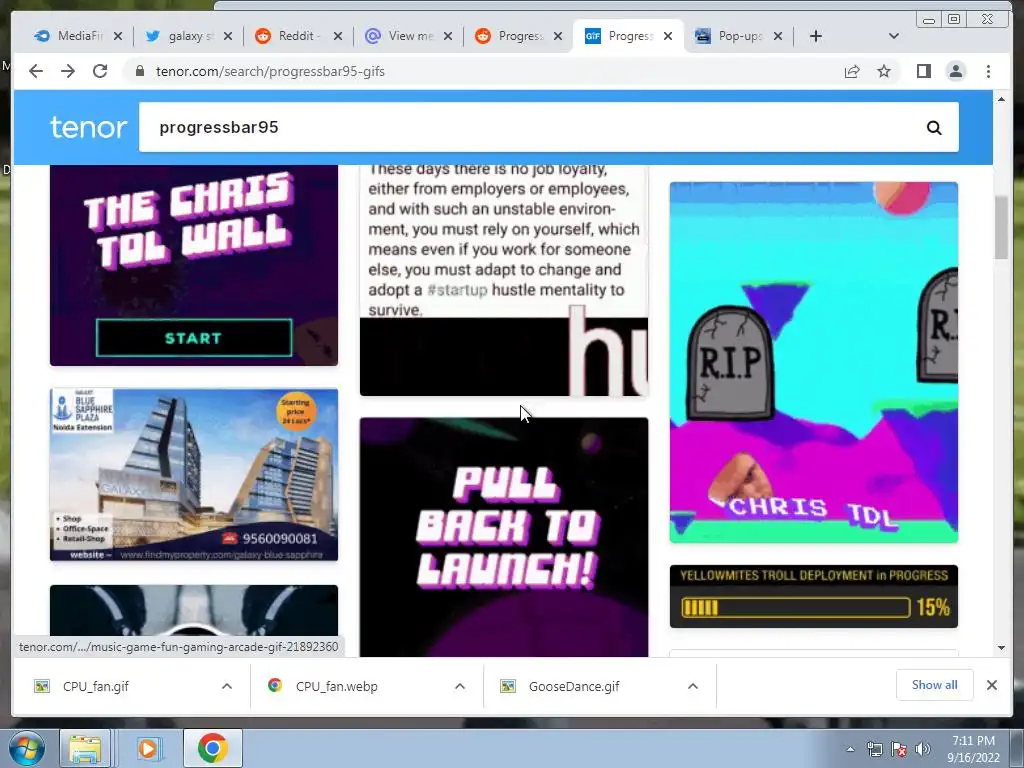Open the network tray icon
1024x768 pixels.
click(874, 749)
